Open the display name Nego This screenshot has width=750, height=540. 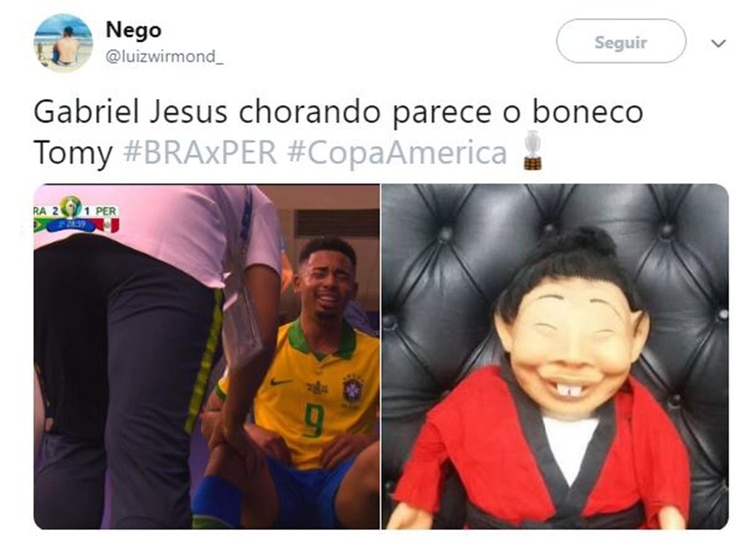click(133, 30)
